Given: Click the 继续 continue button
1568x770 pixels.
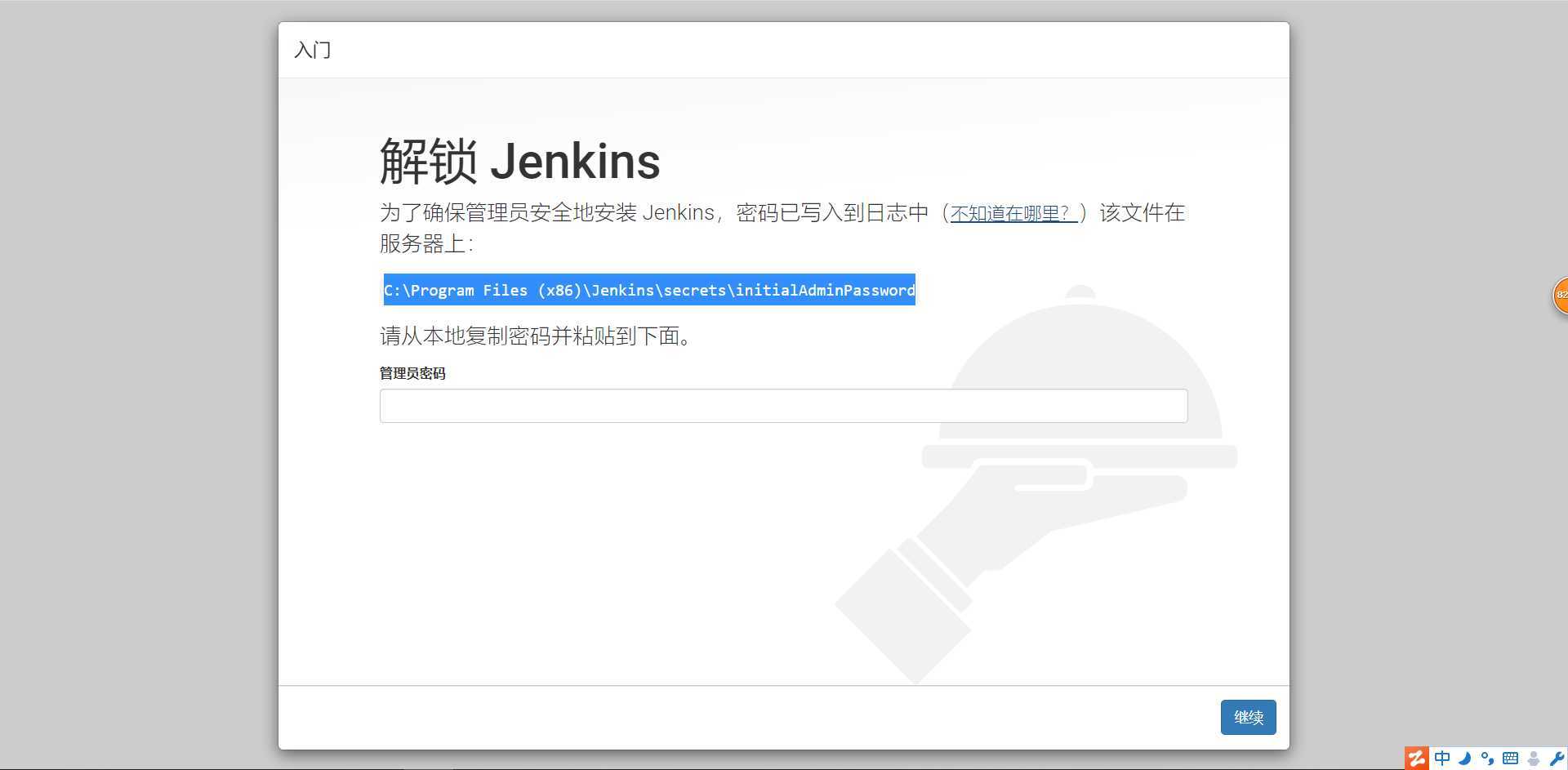Looking at the screenshot, I should (1248, 717).
